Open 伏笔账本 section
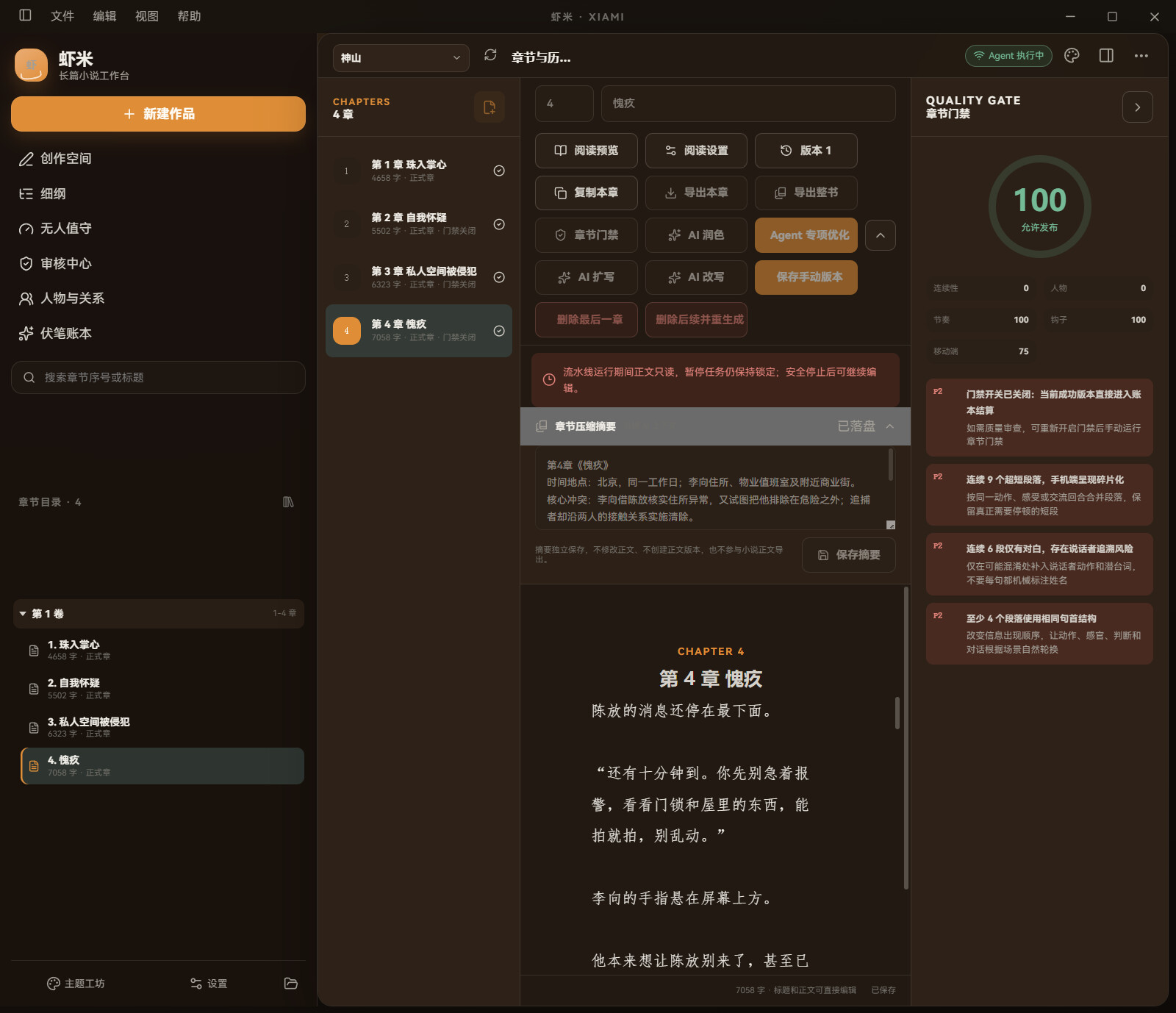This screenshot has height=1013, width=1176. click(x=158, y=333)
